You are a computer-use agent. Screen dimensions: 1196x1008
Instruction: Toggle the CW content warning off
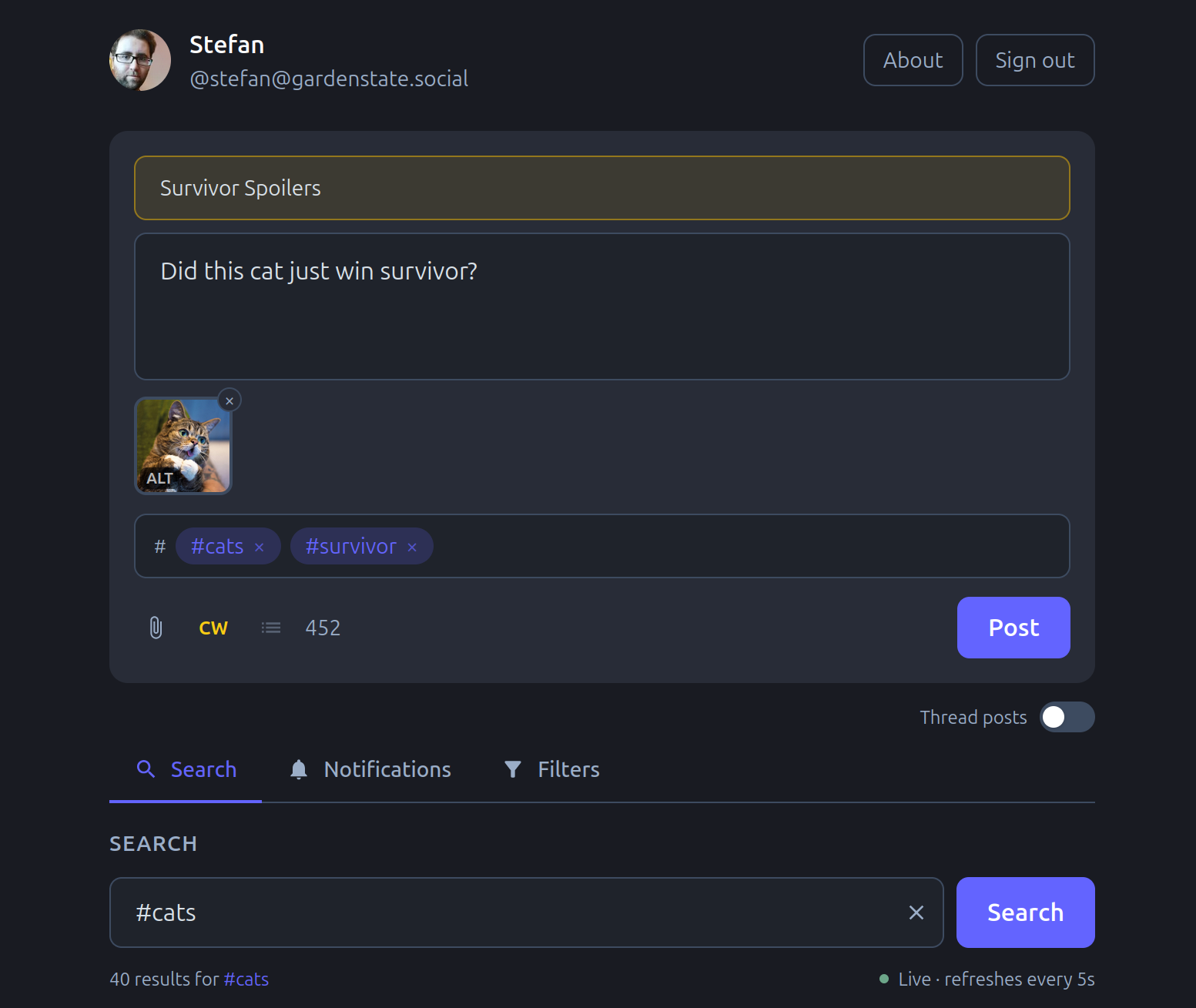tap(213, 628)
